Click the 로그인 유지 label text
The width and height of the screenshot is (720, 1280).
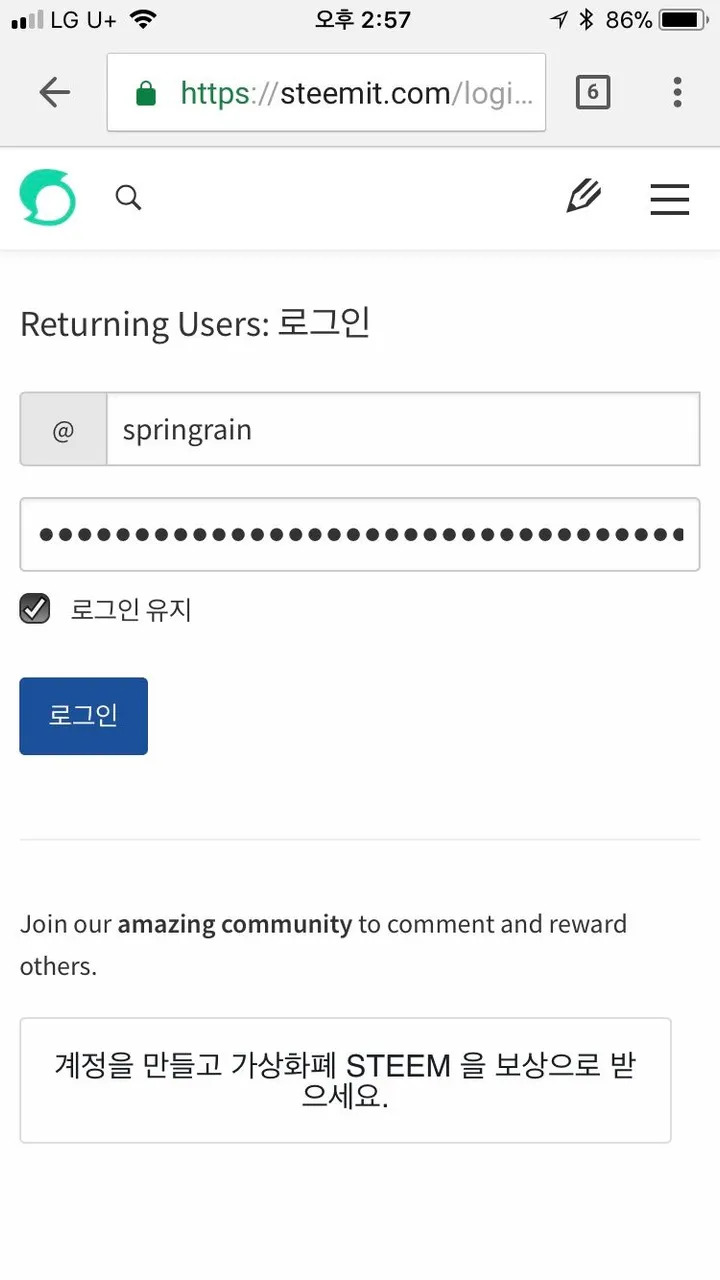click(x=130, y=609)
